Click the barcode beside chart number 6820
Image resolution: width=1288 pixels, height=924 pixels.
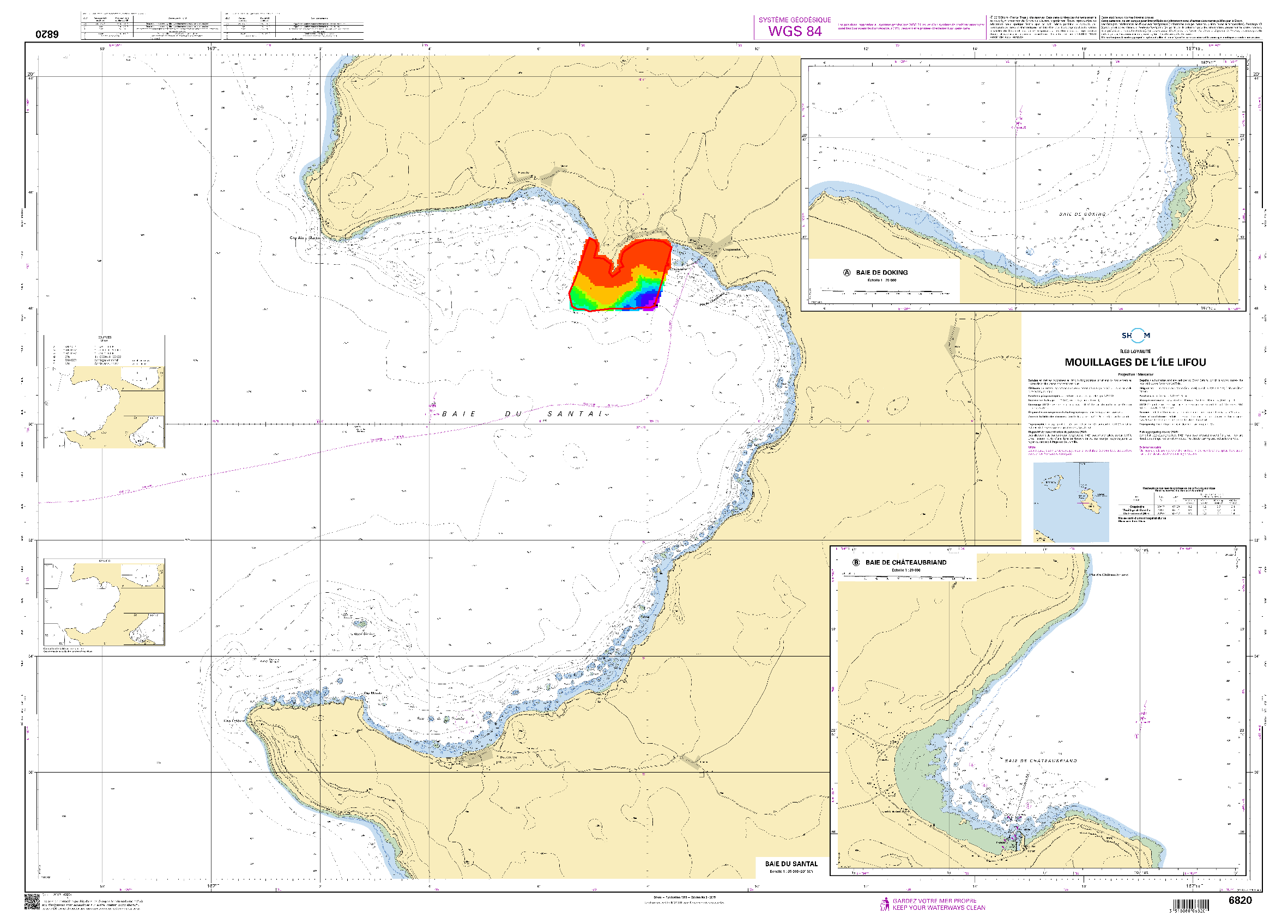pyautogui.click(x=1192, y=905)
